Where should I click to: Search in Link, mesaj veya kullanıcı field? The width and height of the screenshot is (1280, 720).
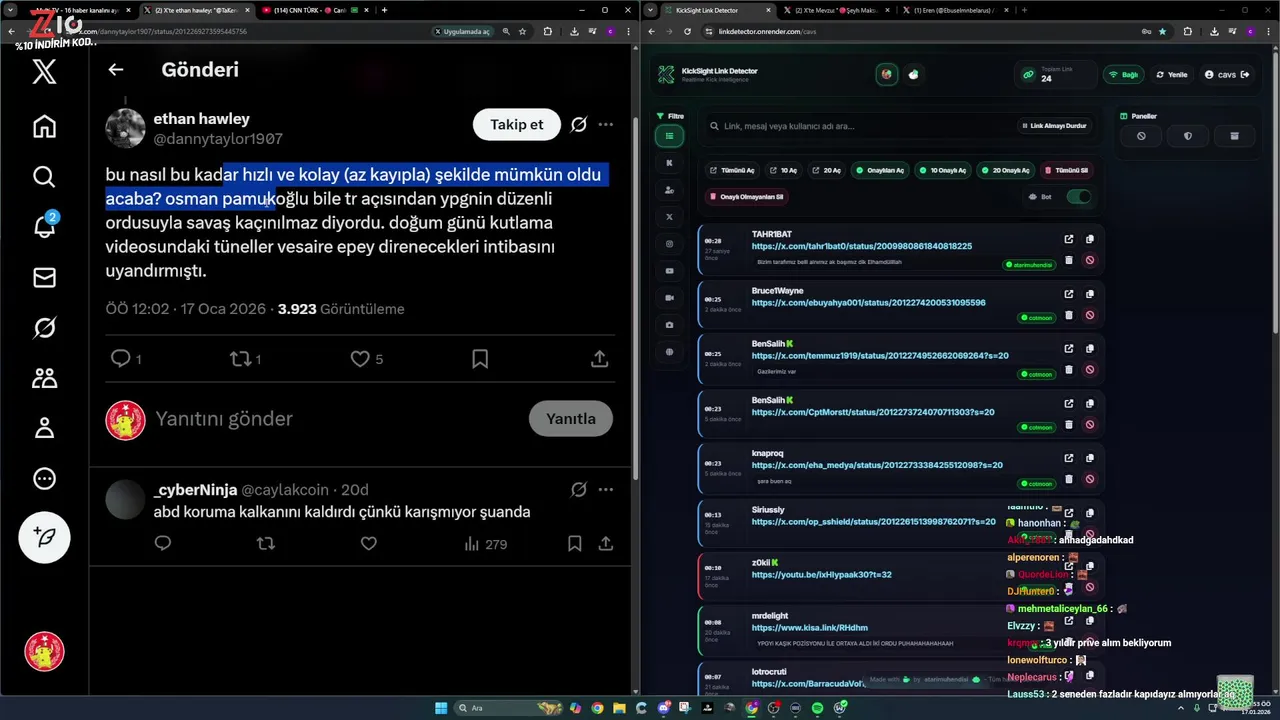(x=860, y=126)
